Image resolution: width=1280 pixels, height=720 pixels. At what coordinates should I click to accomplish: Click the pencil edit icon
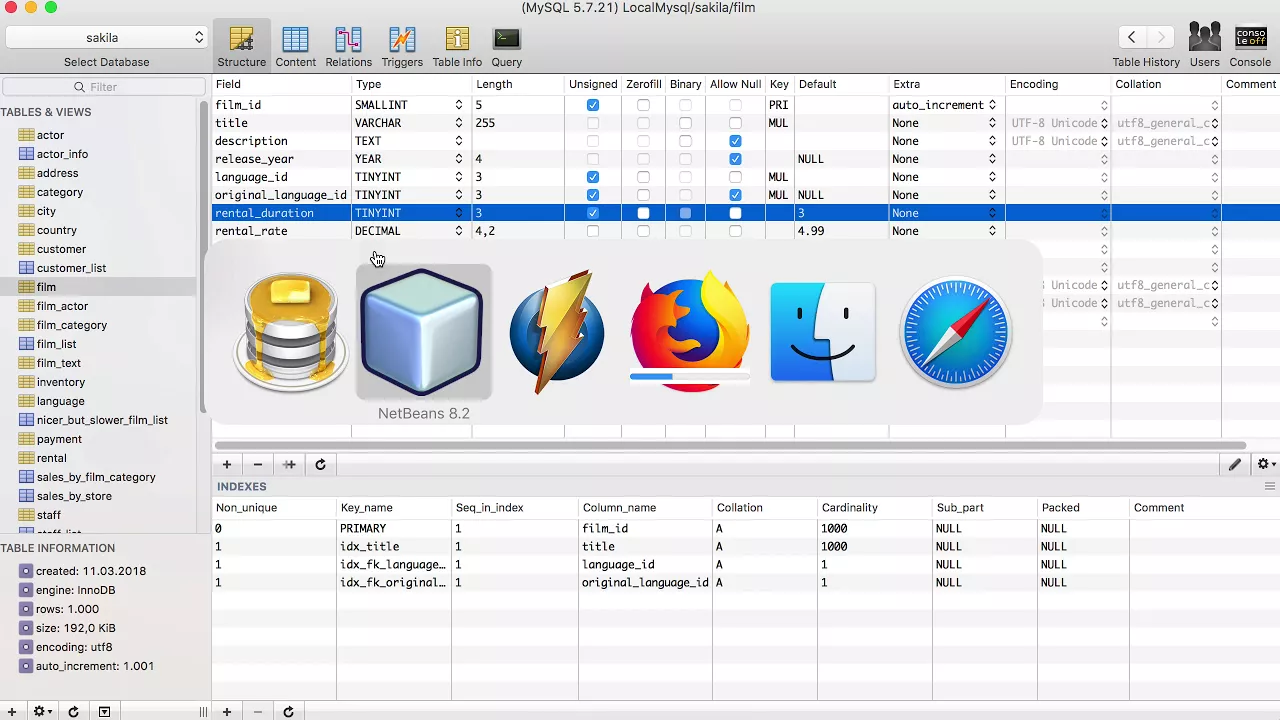pos(1235,464)
